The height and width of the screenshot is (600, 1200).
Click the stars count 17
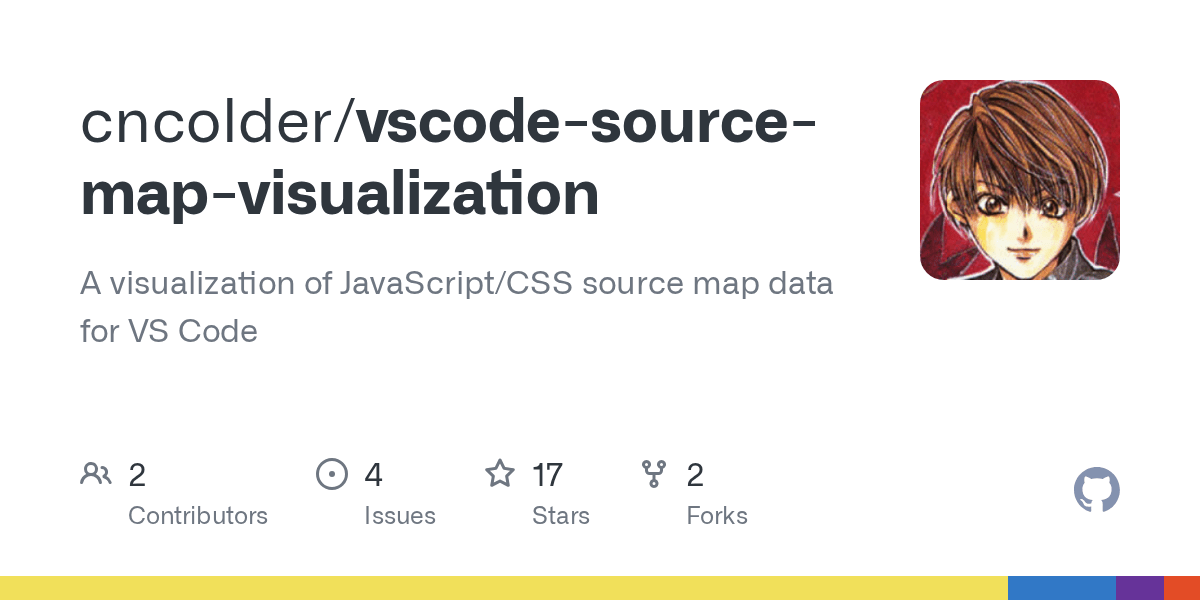click(x=547, y=475)
